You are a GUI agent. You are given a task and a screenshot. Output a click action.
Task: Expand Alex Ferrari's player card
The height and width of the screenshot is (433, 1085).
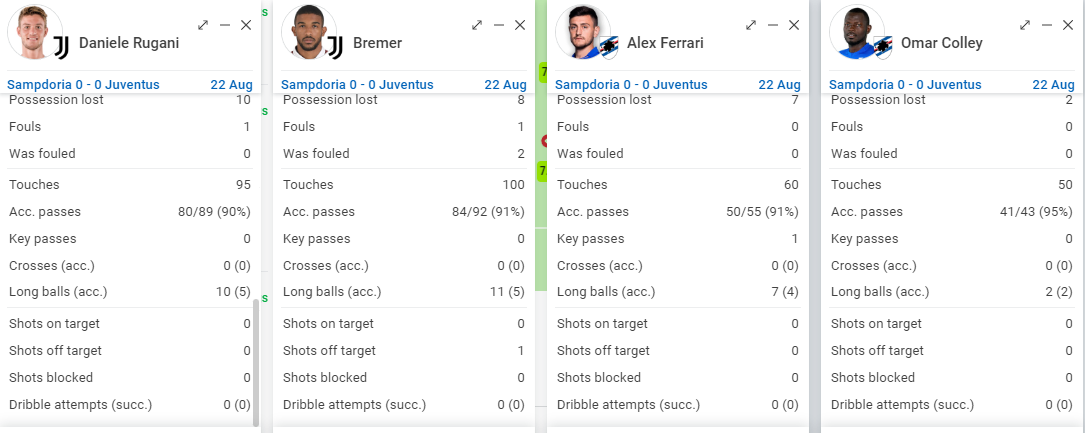click(751, 25)
